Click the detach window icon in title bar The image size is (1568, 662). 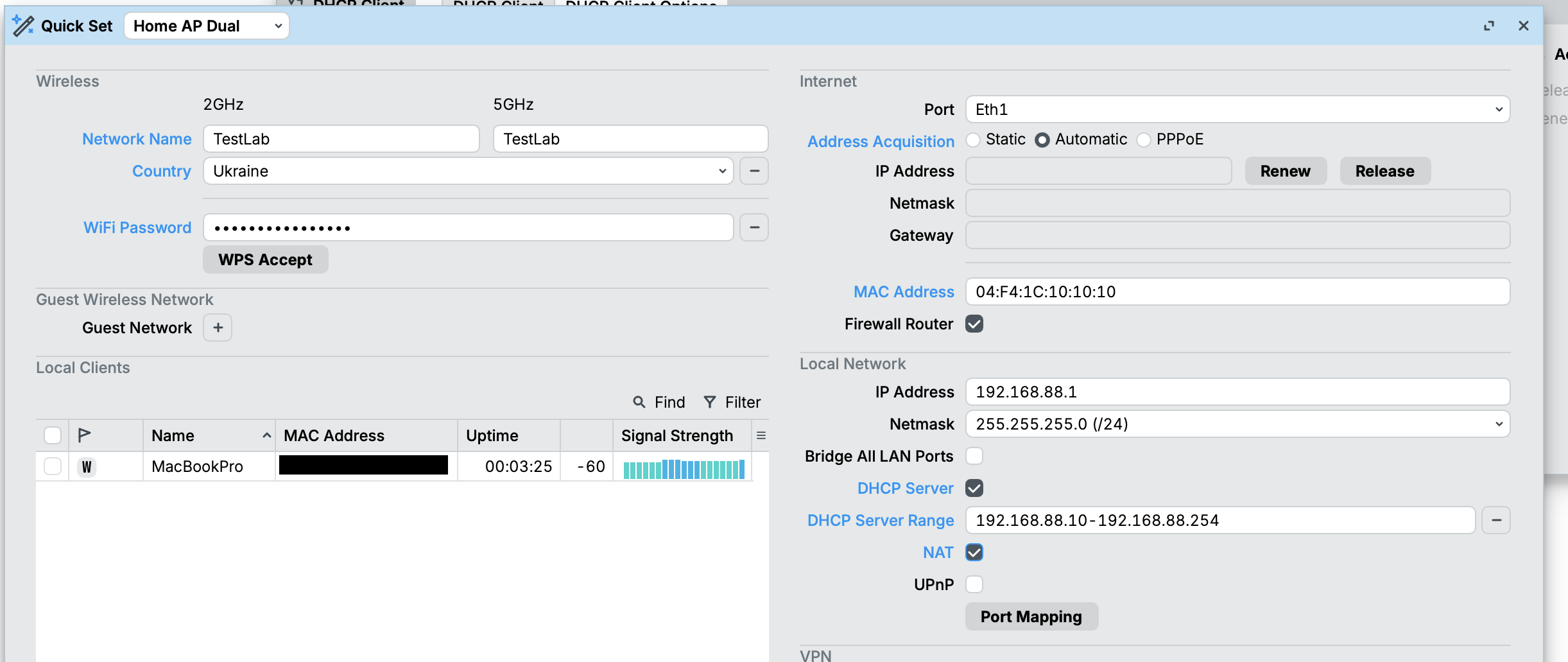click(1489, 26)
